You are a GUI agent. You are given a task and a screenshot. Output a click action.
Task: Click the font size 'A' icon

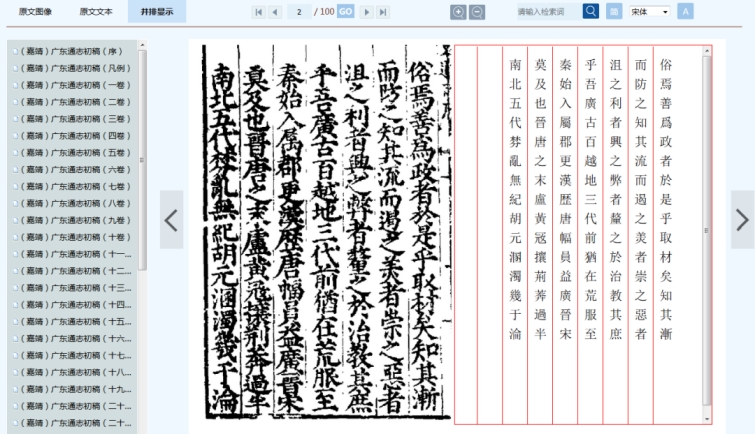tap(685, 11)
